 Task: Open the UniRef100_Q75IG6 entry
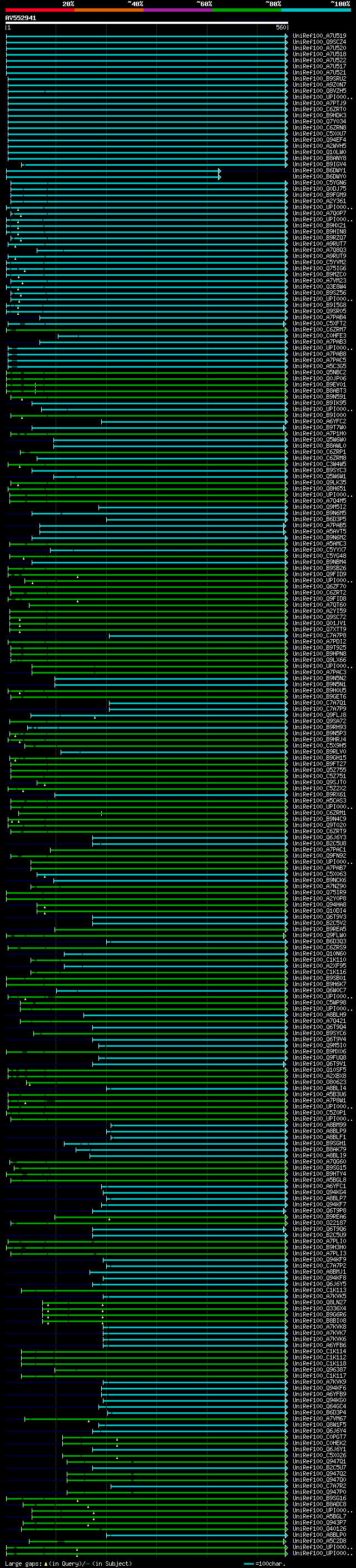(x=319, y=269)
